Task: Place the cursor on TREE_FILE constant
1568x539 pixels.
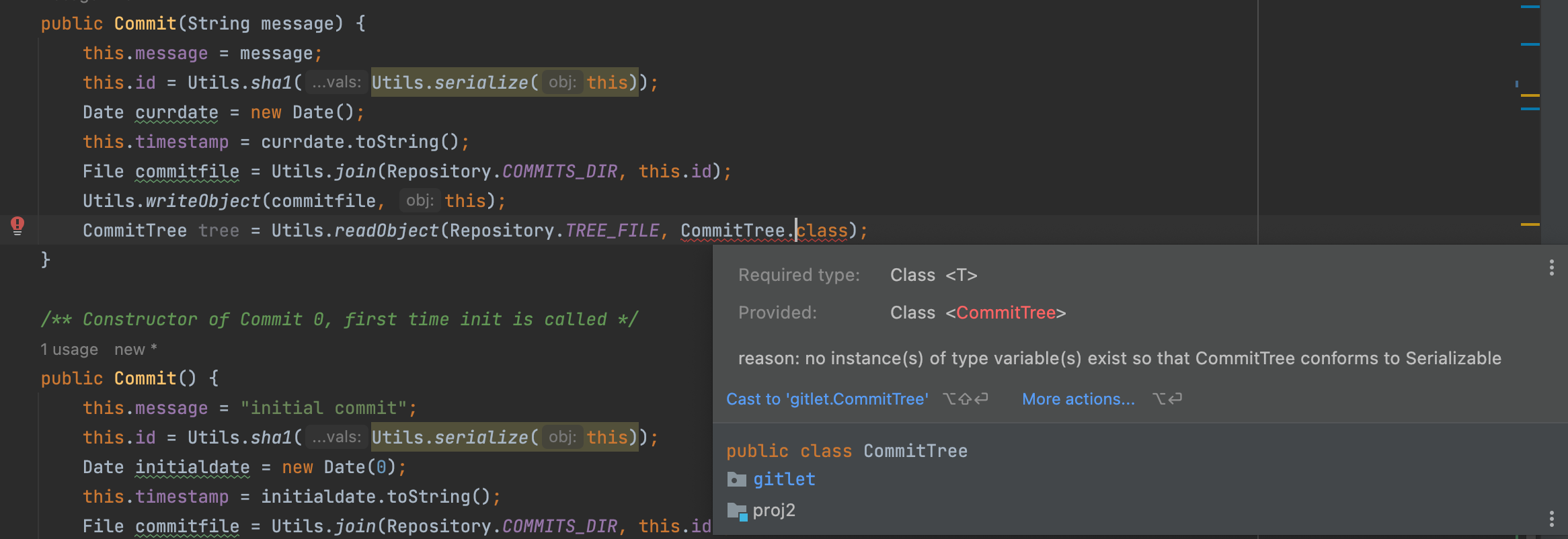Action: (611, 231)
